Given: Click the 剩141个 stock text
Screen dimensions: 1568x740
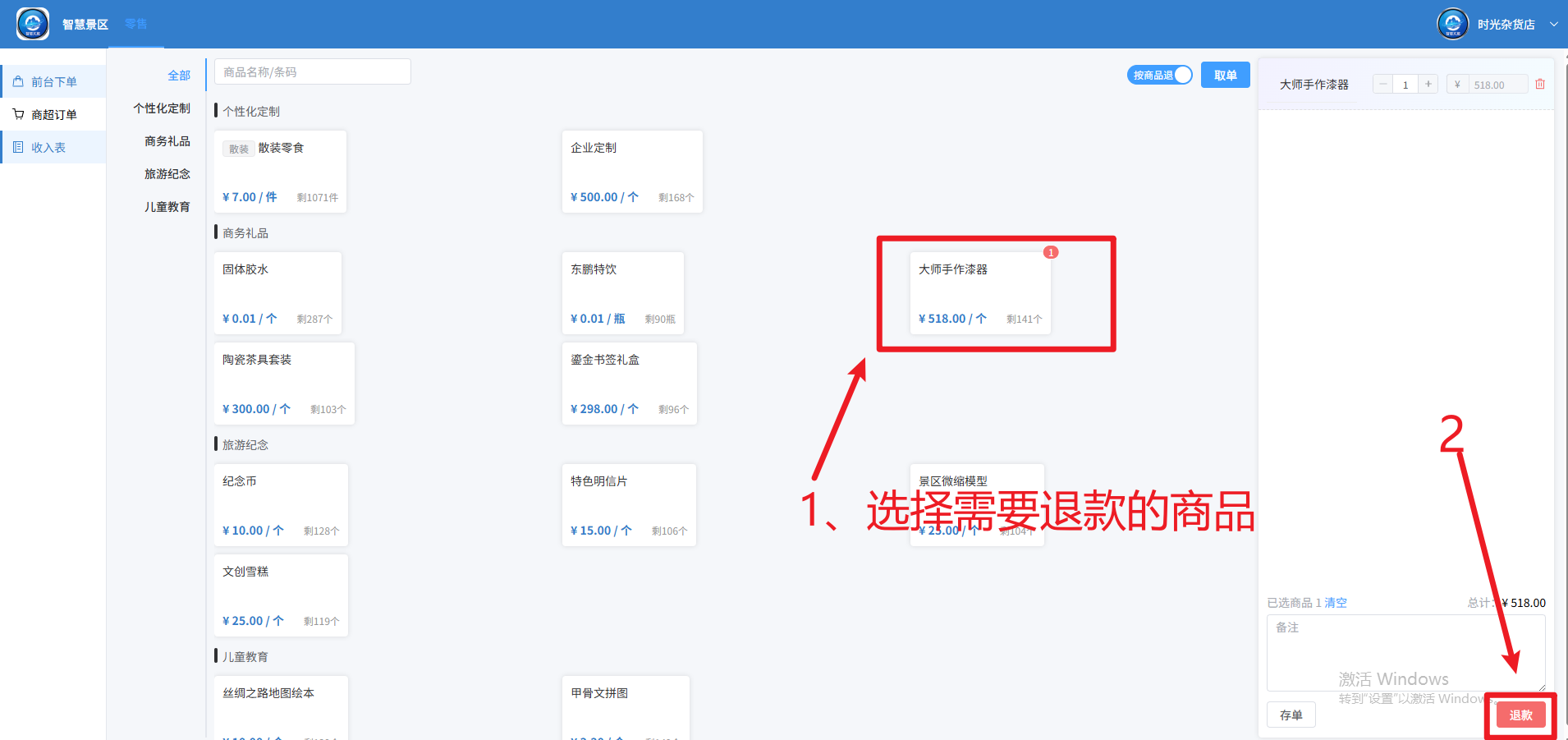Looking at the screenshot, I should [x=1025, y=319].
